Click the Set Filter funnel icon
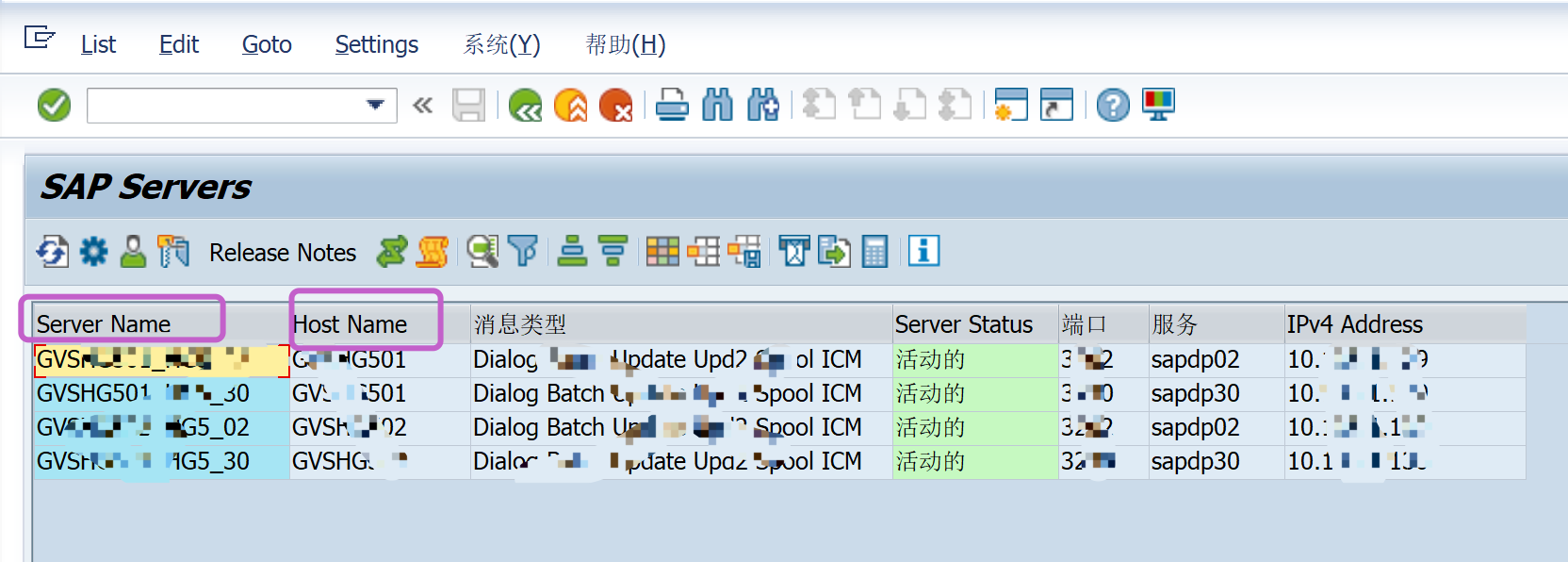Image resolution: width=1568 pixels, height=562 pixels. coord(522,252)
